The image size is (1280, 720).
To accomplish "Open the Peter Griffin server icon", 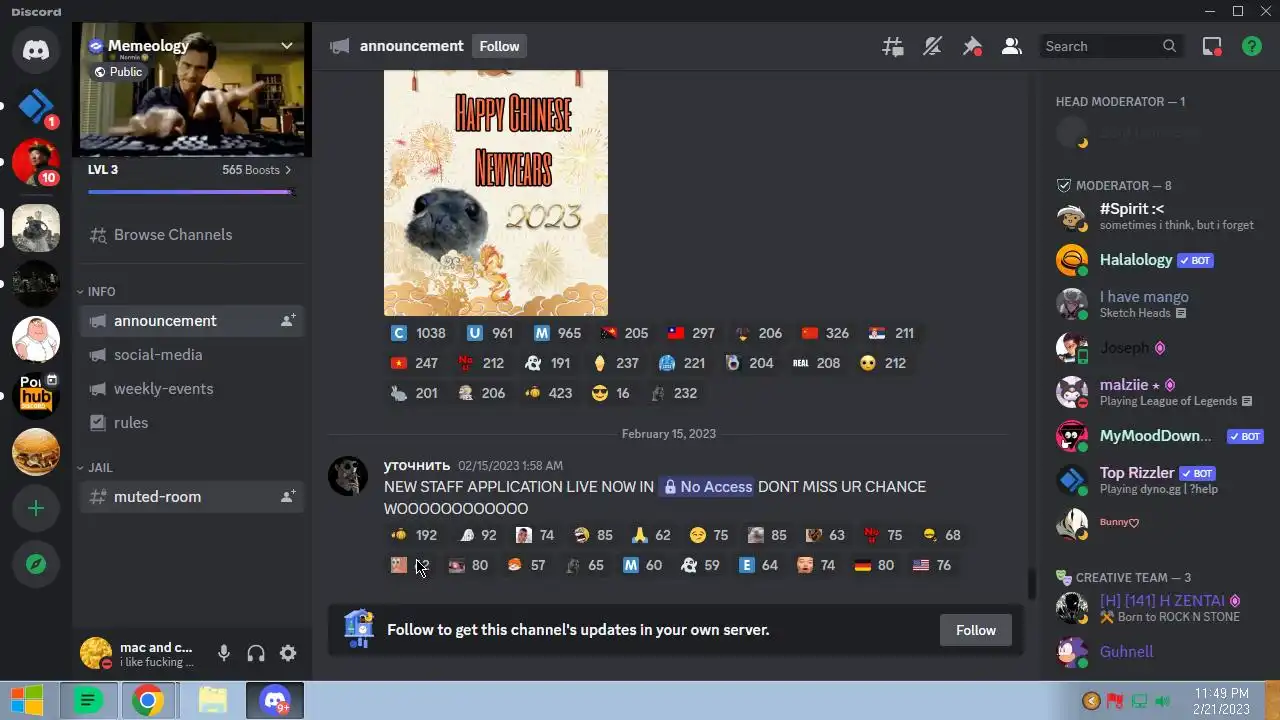I will [x=36, y=340].
